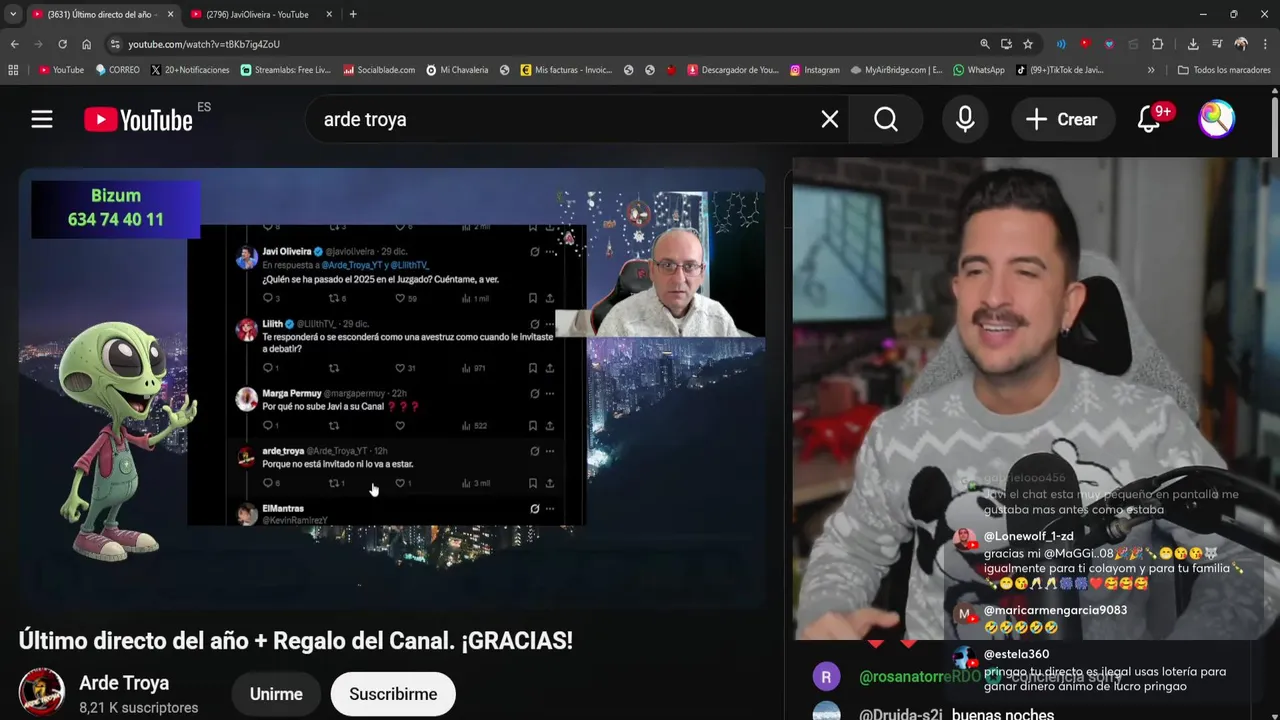
Task: Open the CORREO bookmark
Action: pyautogui.click(x=118, y=70)
